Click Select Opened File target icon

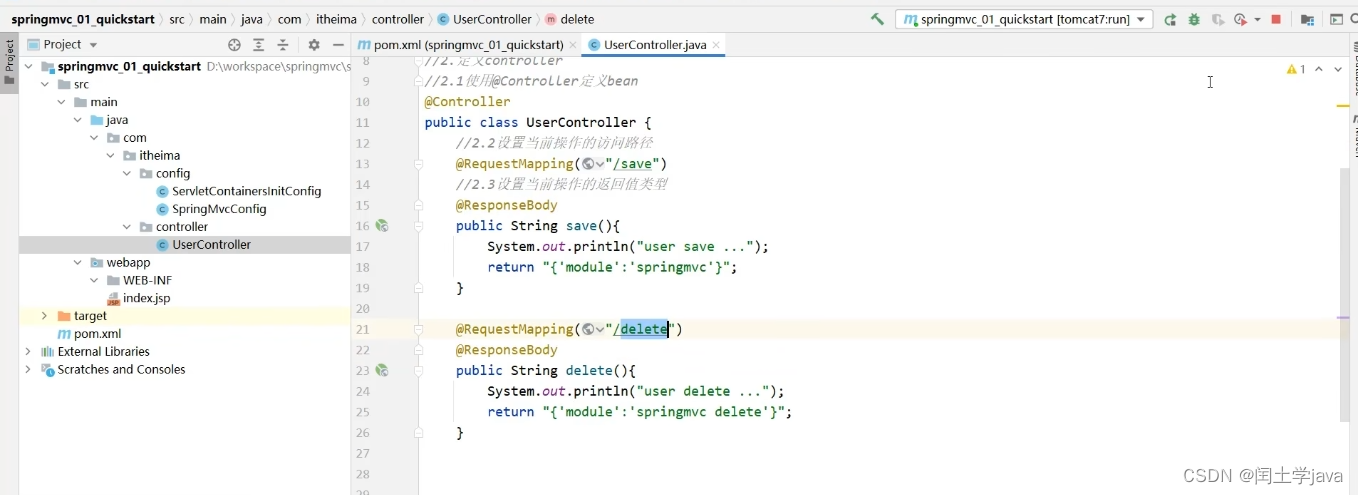pyautogui.click(x=234, y=45)
